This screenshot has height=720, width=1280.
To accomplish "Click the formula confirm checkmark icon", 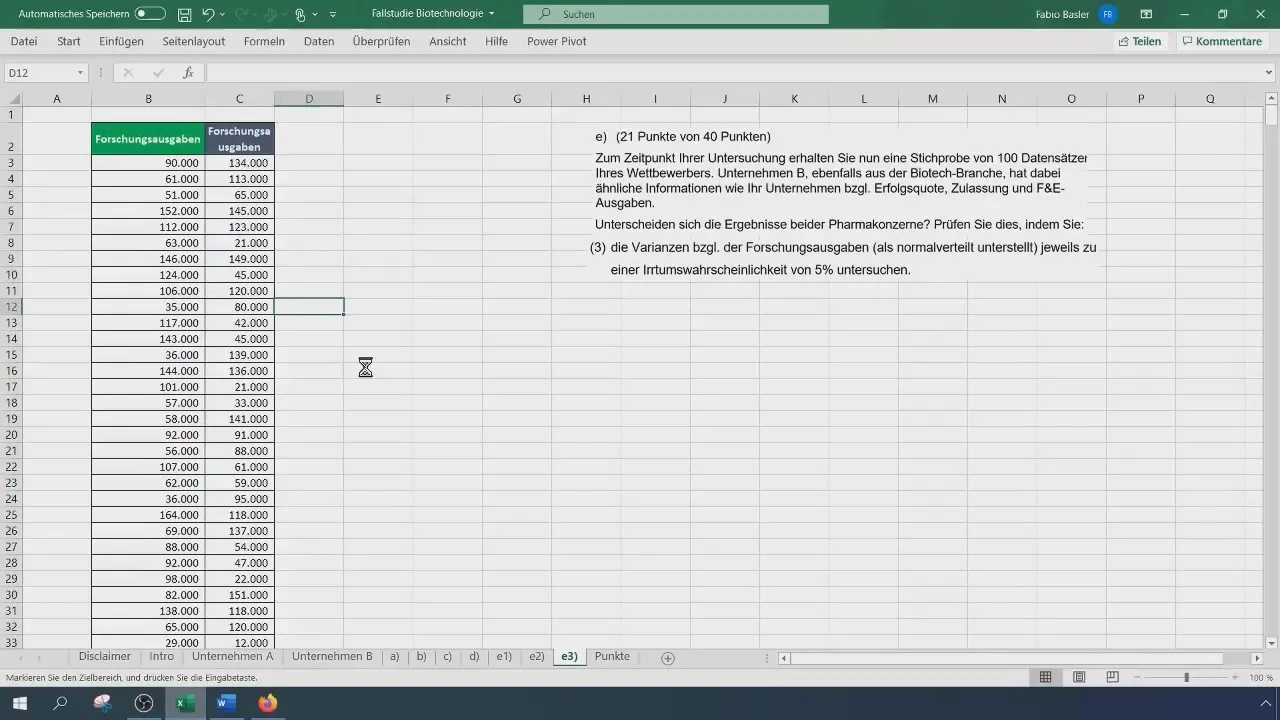I will tap(158, 73).
